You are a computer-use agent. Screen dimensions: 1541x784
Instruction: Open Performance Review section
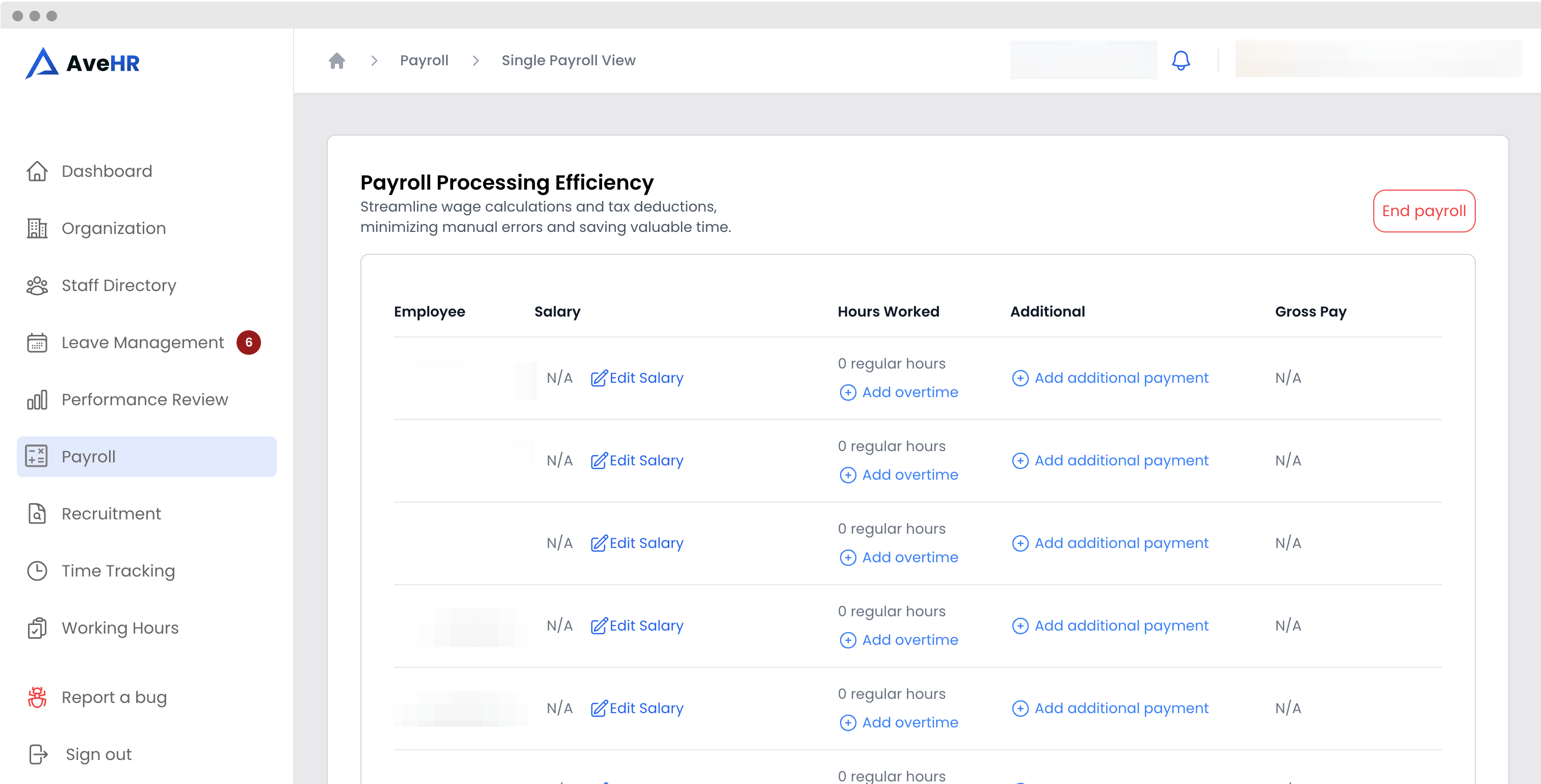144,400
